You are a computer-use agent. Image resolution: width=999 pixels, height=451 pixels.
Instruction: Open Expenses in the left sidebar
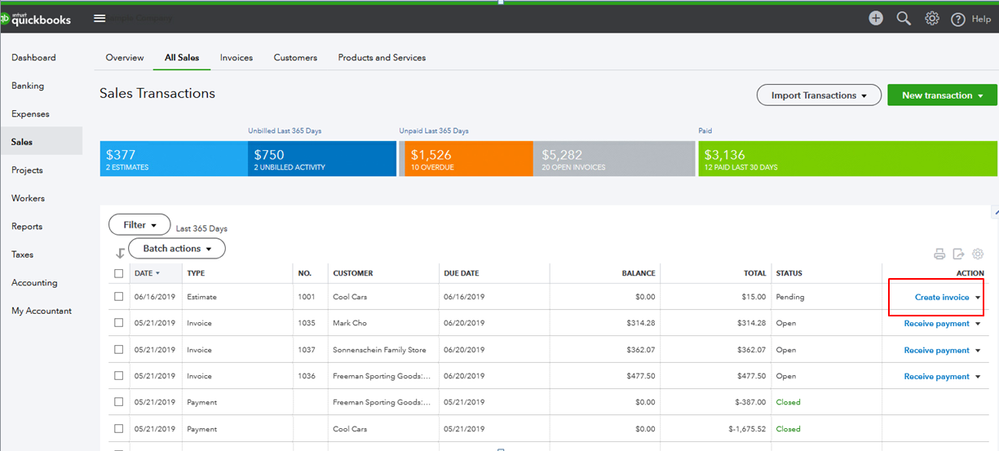(30, 114)
